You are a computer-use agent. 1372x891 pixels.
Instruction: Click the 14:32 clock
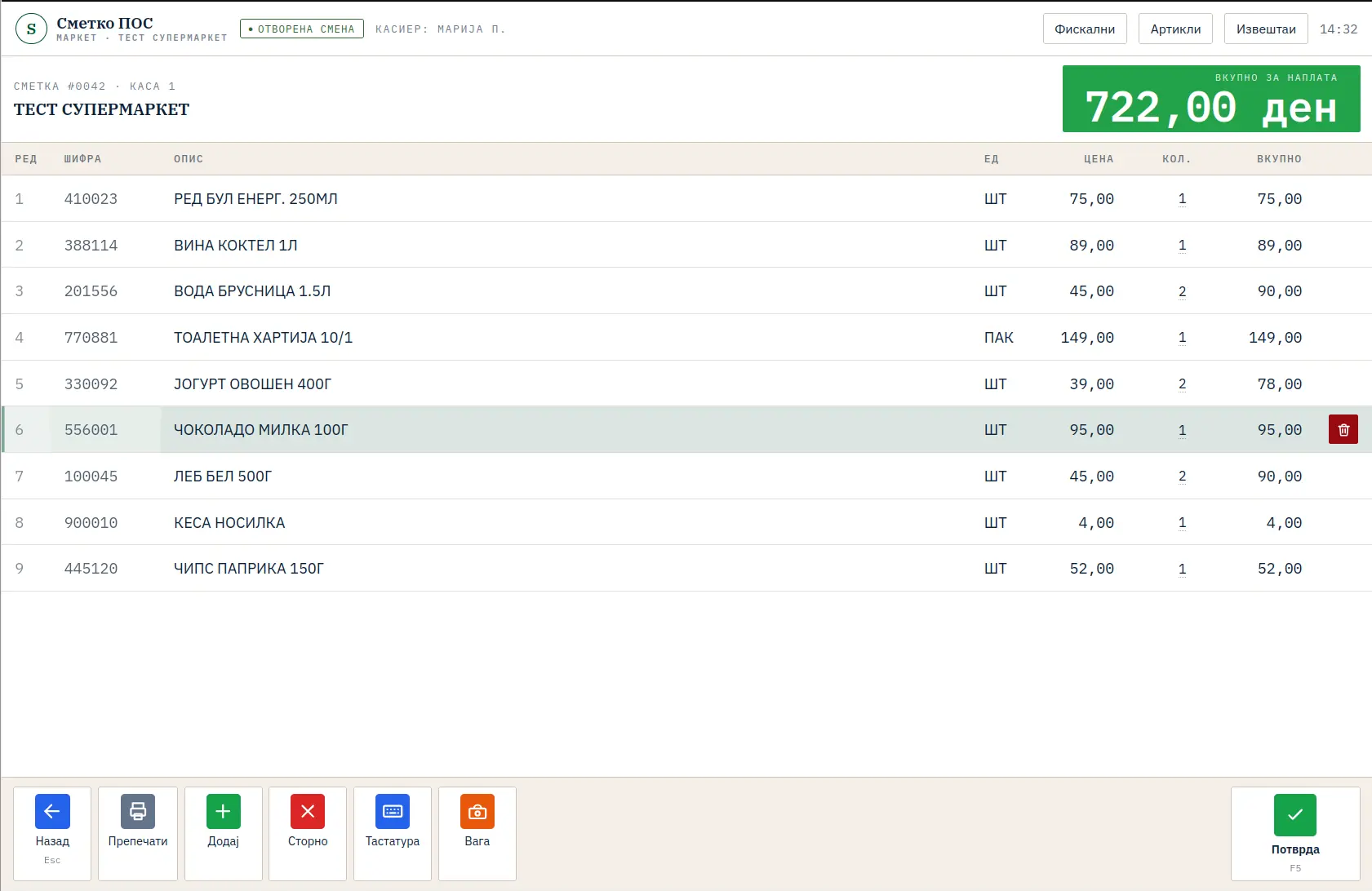(1339, 29)
